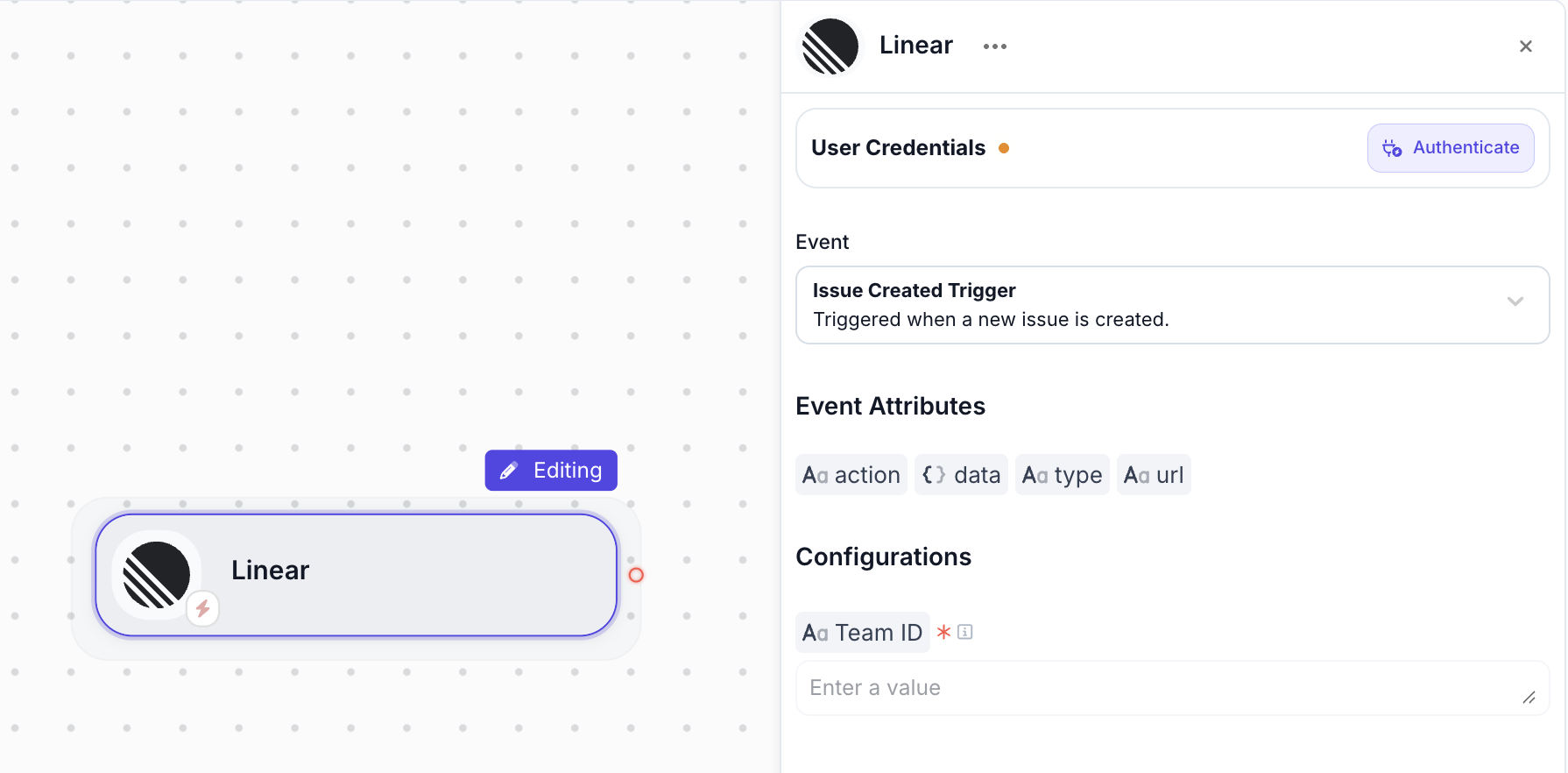Select the Editing mode badge
Viewport: 1568px width, 773px height.
coord(551,471)
